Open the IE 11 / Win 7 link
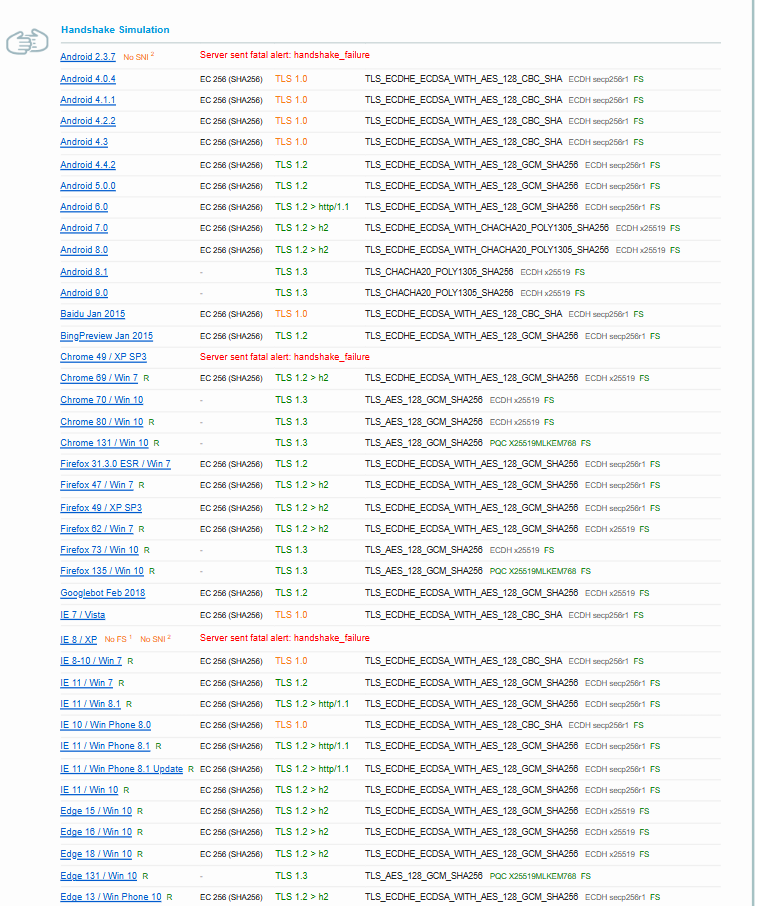Viewport: 767px width, 906px height. point(87,683)
